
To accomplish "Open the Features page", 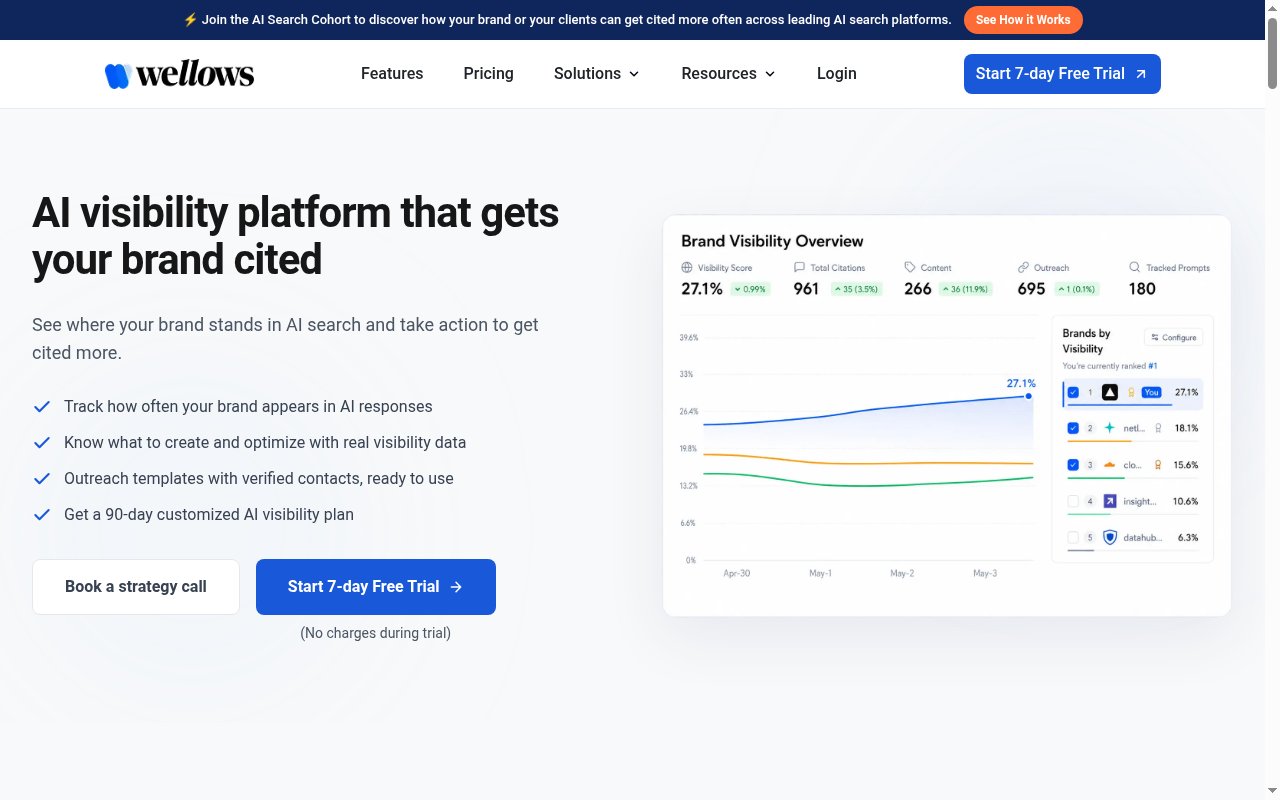I will tap(392, 74).
